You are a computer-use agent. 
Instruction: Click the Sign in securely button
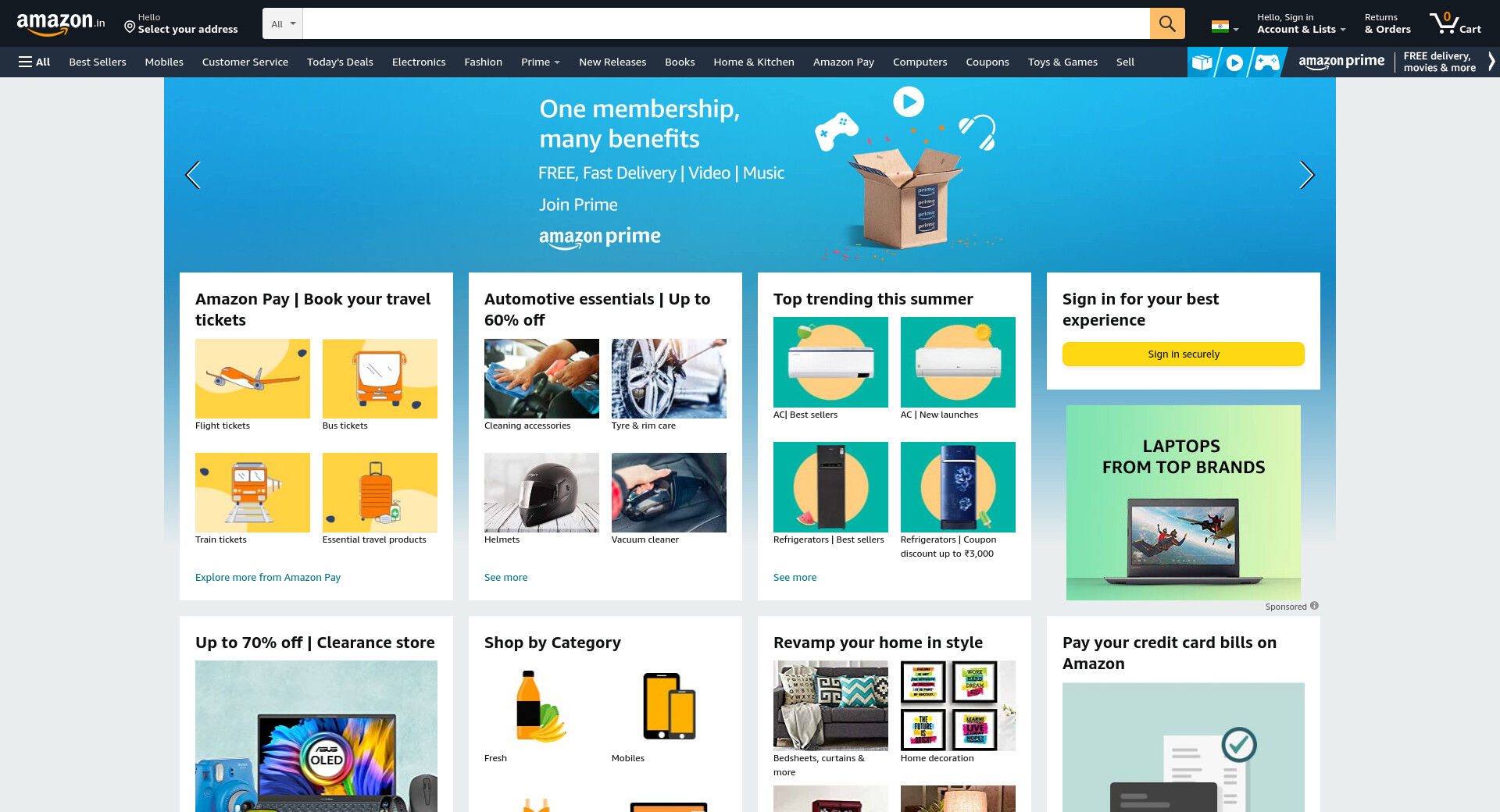pyautogui.click(x=1184, y=354)
